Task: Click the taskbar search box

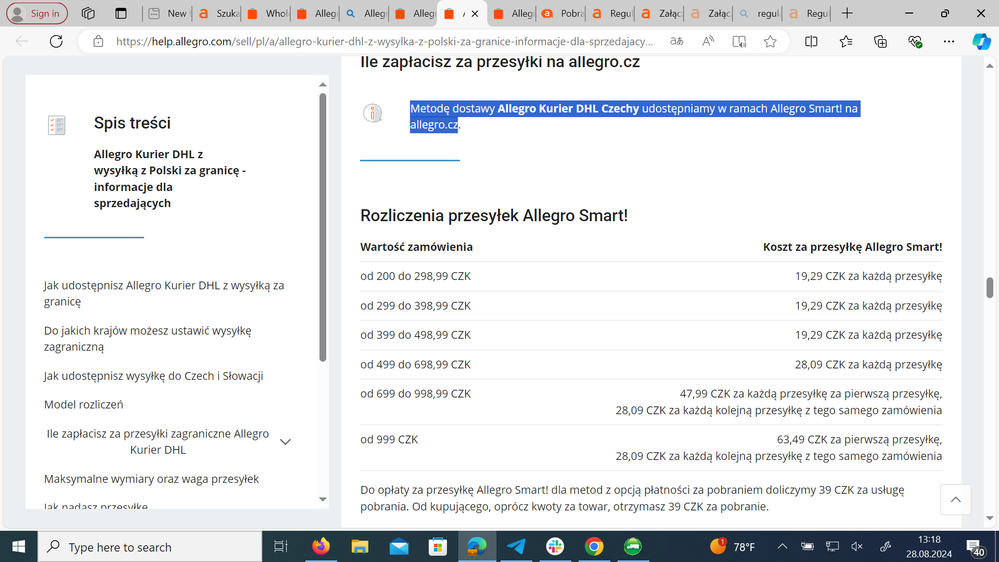Action: click(150, 547)
